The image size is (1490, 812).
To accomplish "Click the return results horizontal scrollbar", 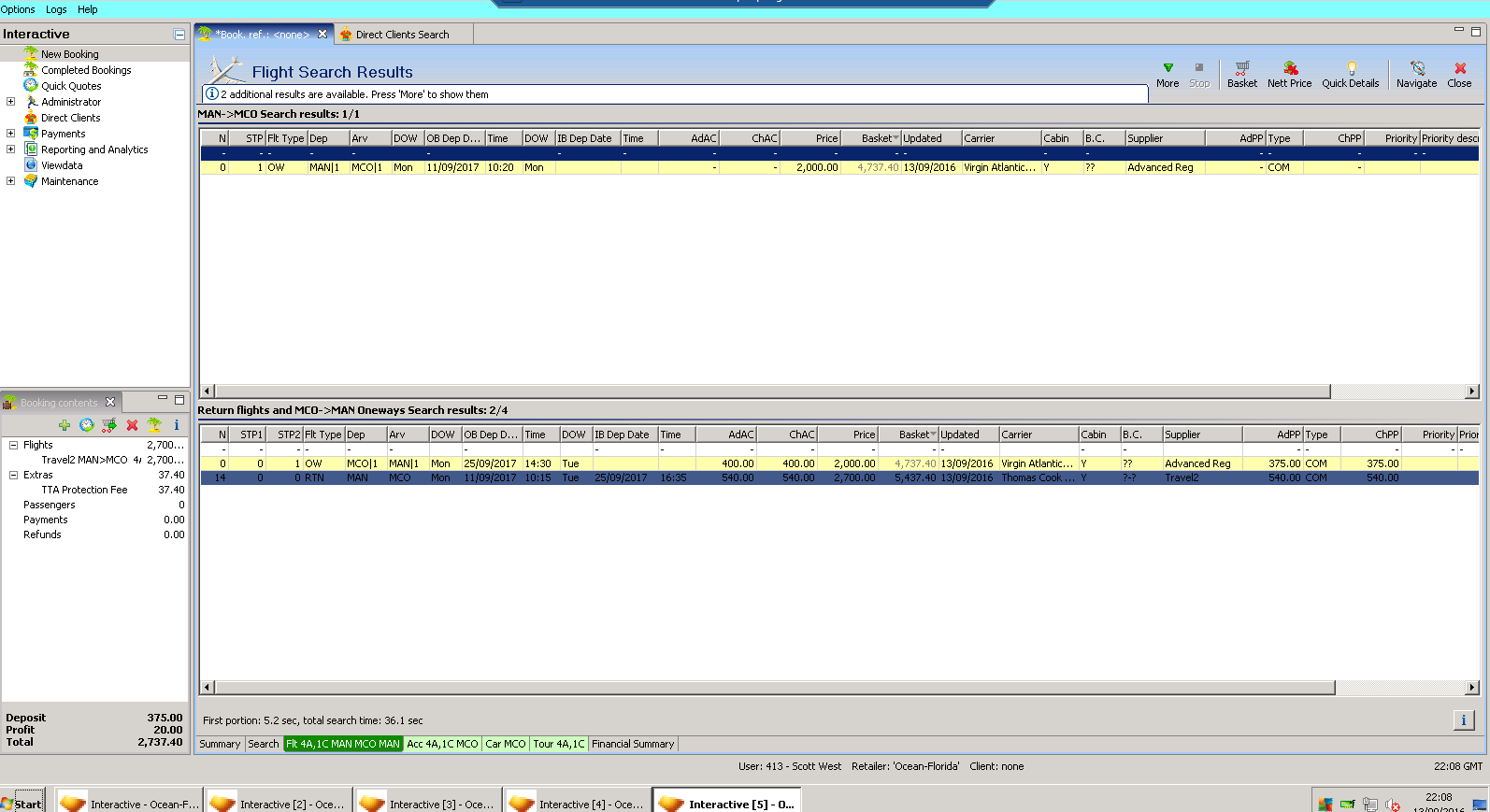I will click(775, 688).
